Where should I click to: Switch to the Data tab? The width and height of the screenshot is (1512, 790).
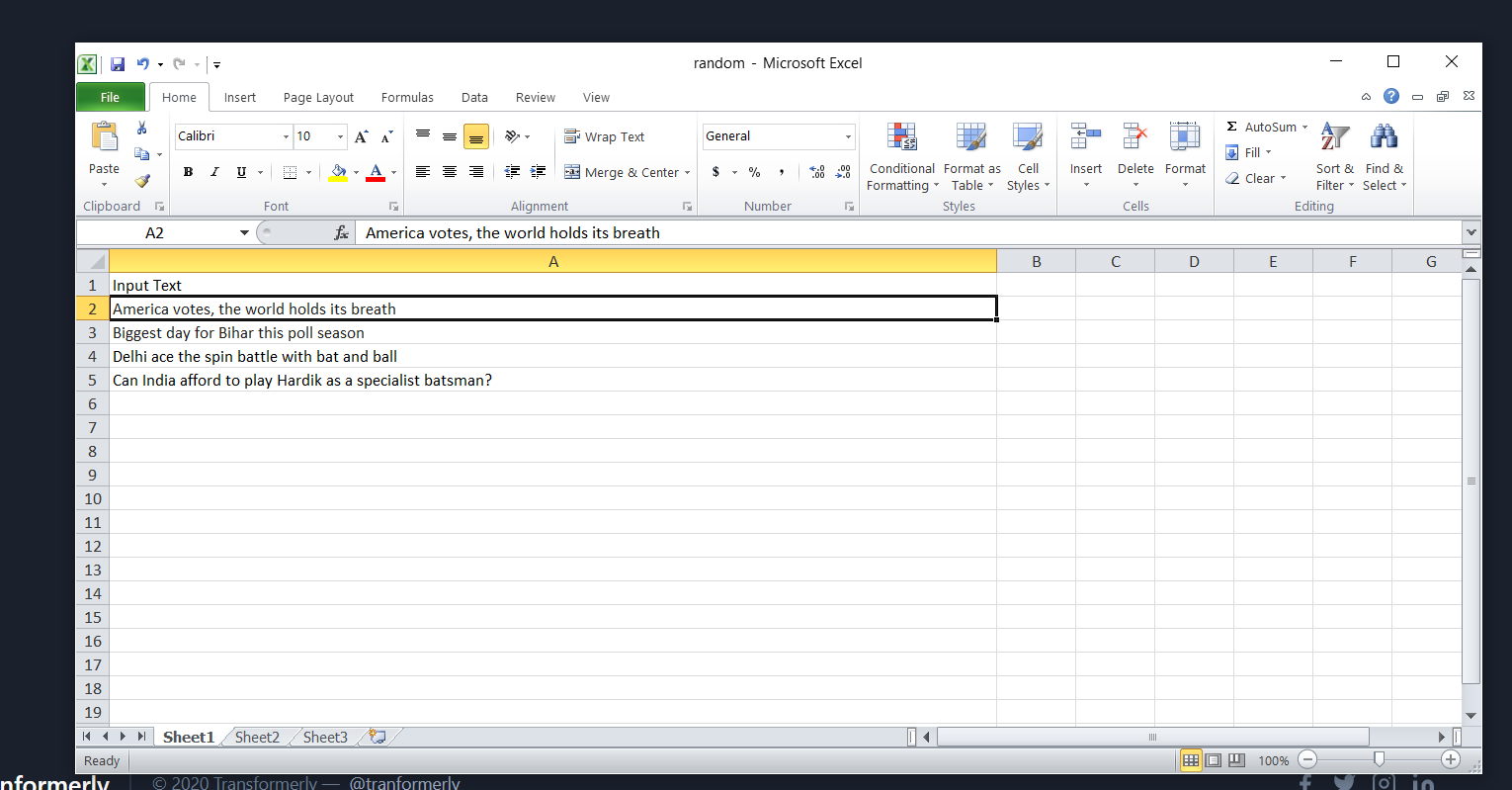pyautogui.click(x=474, y=97)
